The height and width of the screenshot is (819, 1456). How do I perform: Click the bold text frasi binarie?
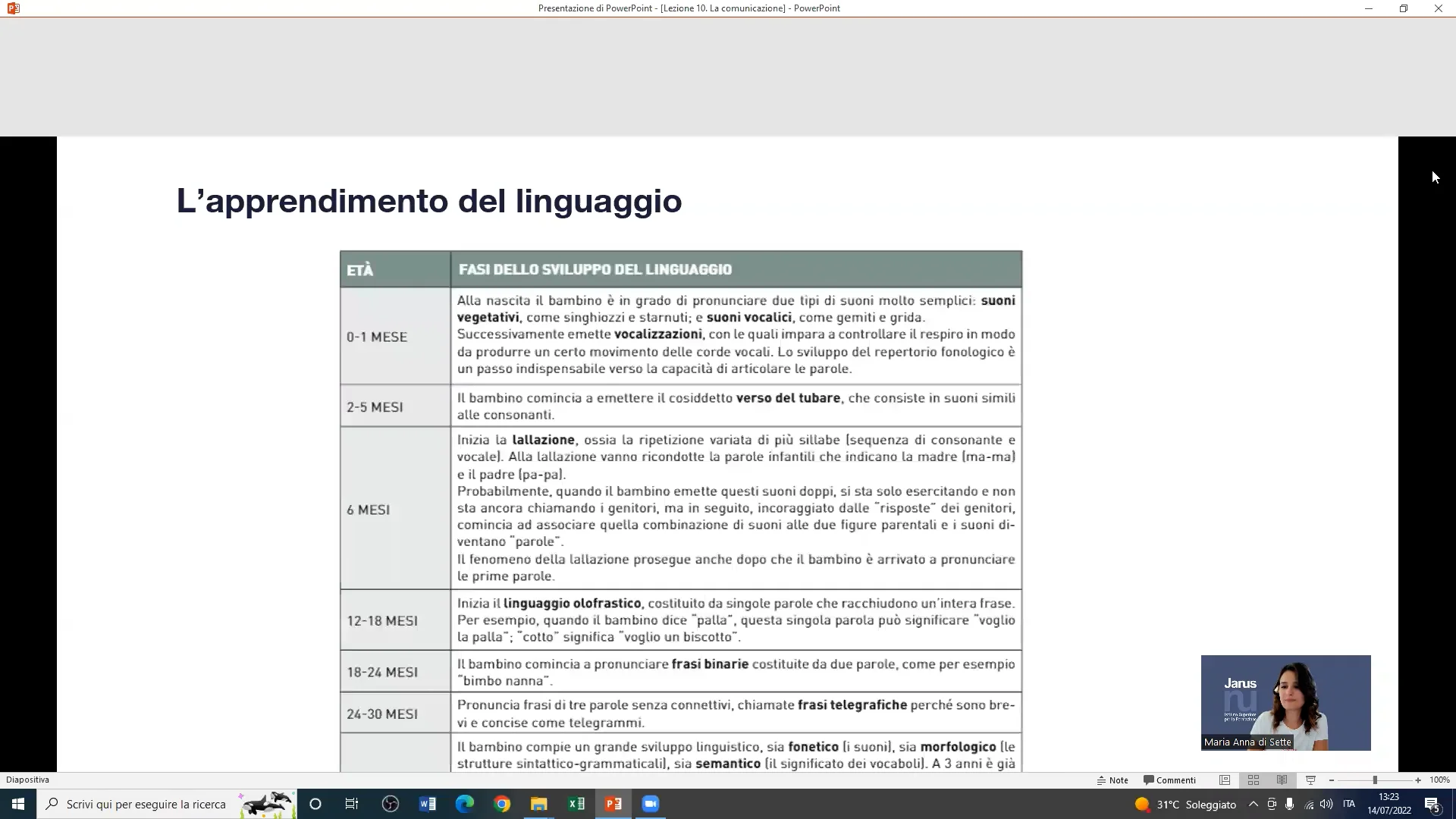710,664
